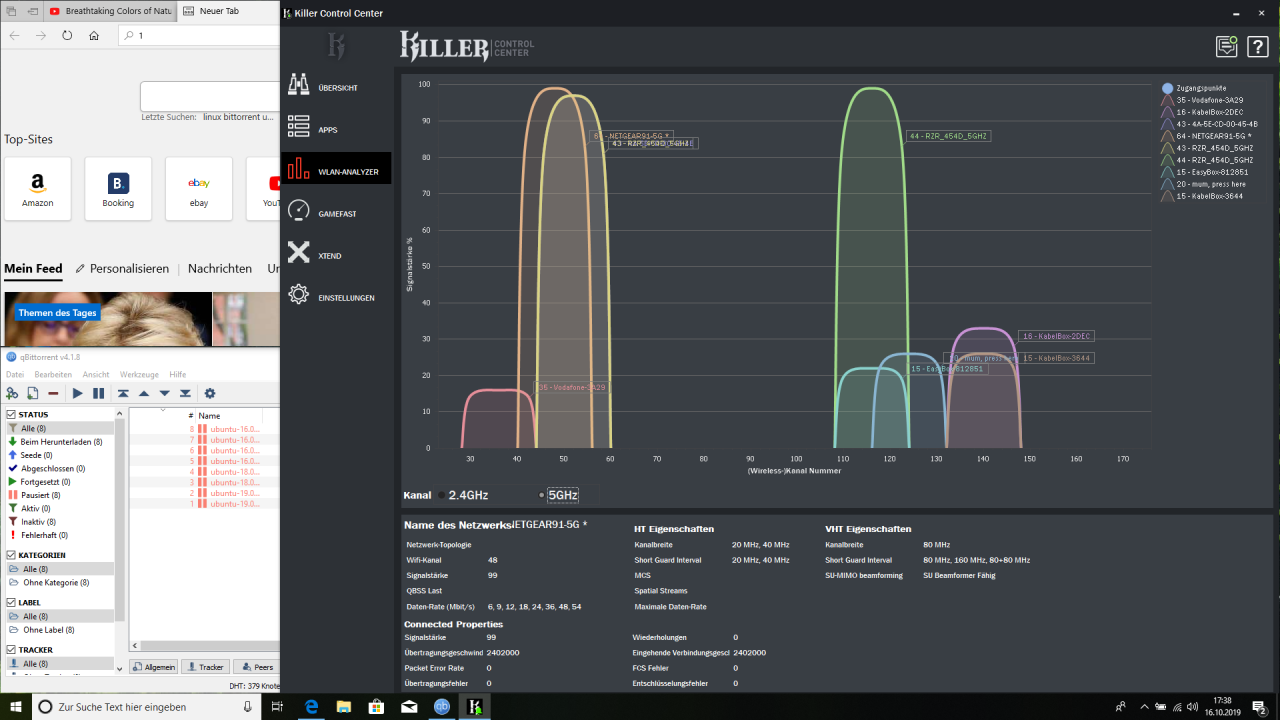Add torrent link in qBittorrent toolbar
Viewport: 1280px width, 720px height.
coord(12,393)
